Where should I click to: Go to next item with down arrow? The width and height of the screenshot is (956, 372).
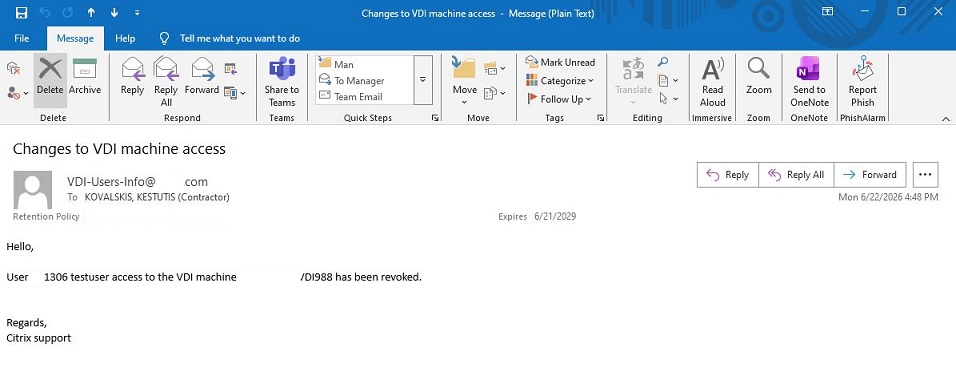coord(114,12)
